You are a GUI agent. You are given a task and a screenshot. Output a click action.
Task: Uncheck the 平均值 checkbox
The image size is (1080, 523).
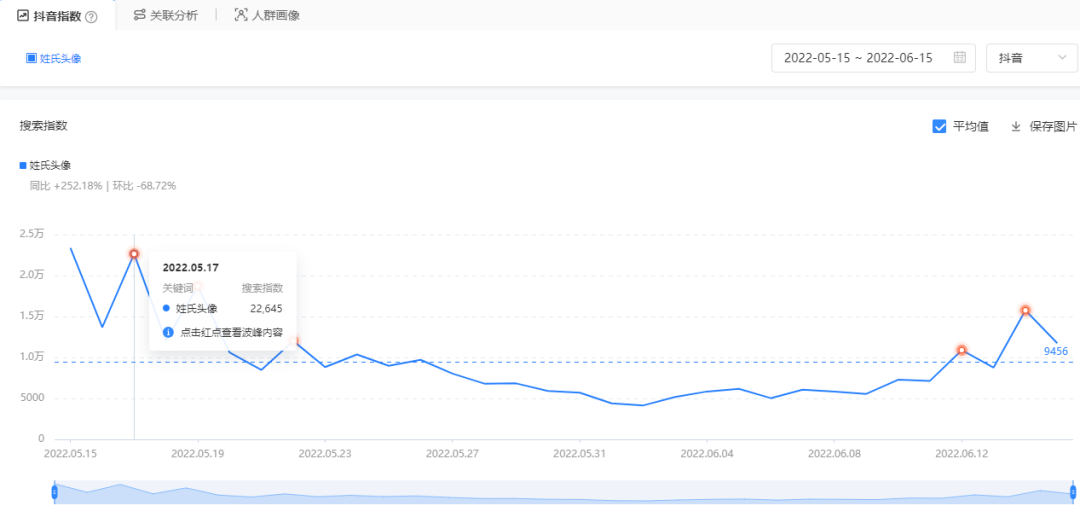[939, 126]
